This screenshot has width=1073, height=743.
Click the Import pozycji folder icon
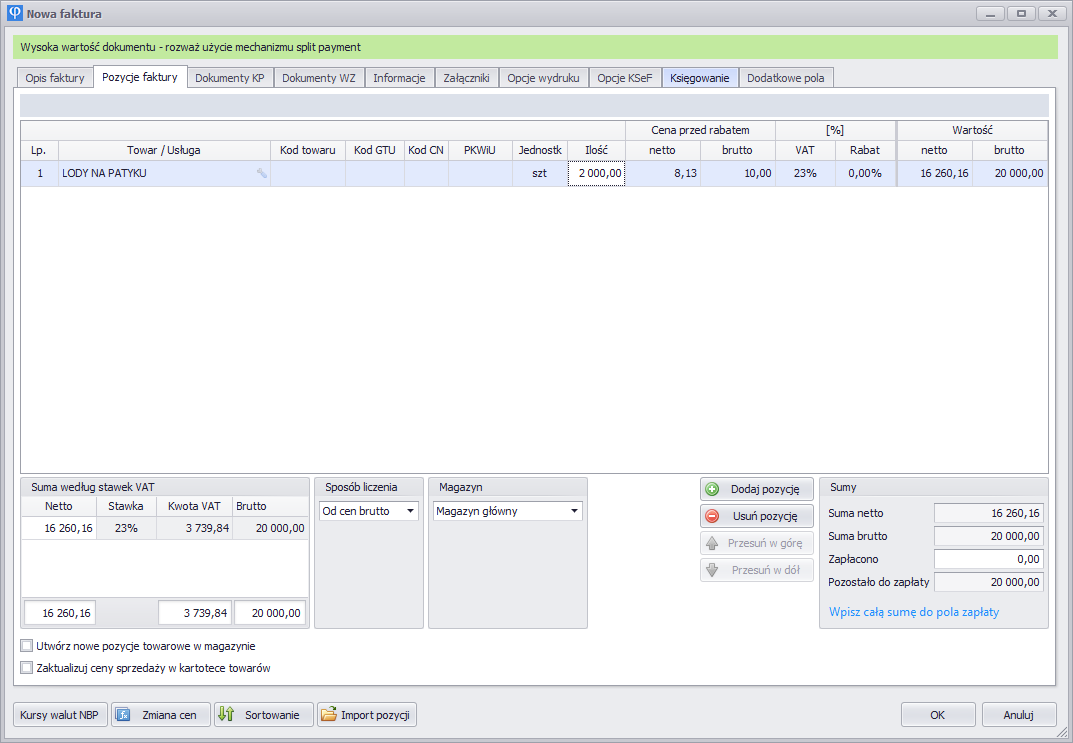pyautogui.click(x=328, y=715)
